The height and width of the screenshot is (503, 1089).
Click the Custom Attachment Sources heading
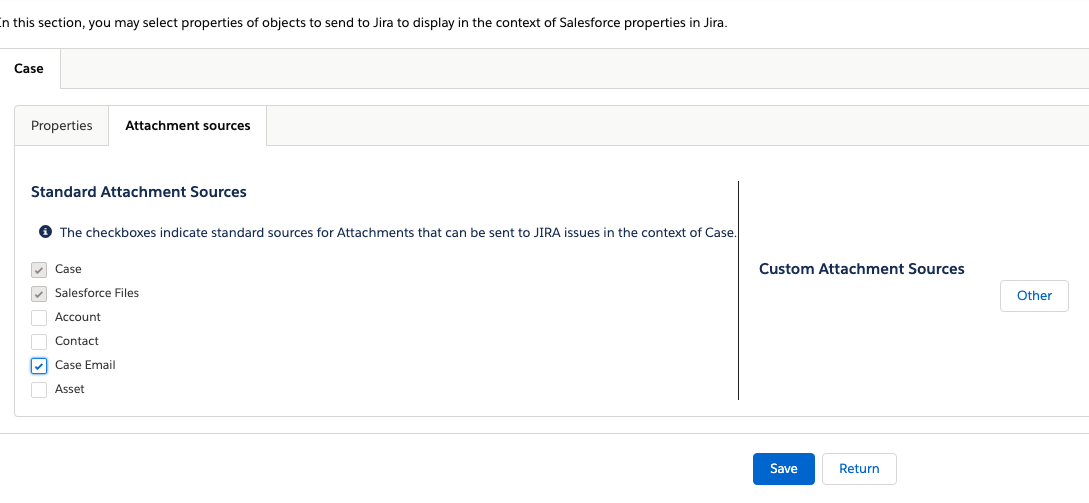coord(861,269)
